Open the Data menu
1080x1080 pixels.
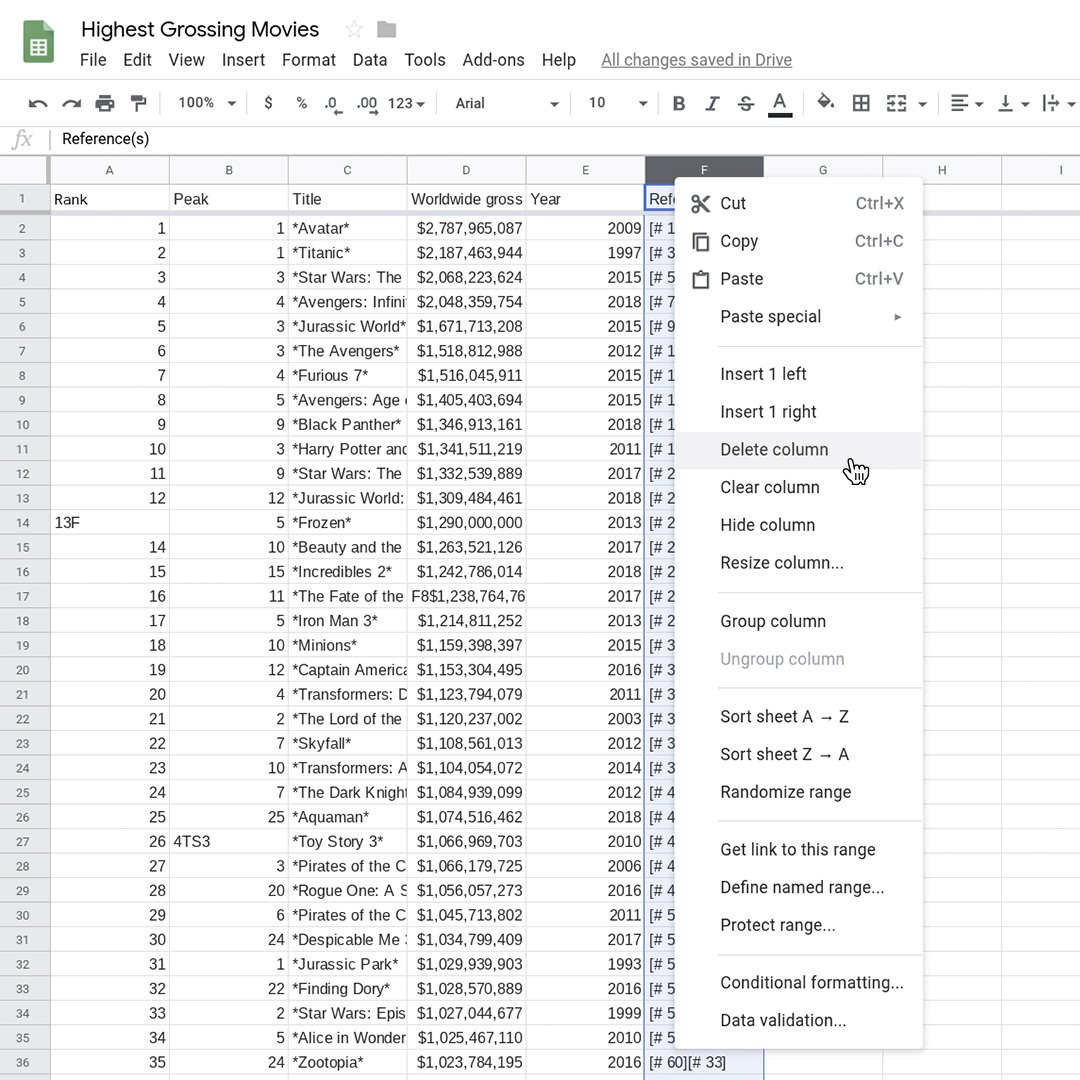point(370,60)
